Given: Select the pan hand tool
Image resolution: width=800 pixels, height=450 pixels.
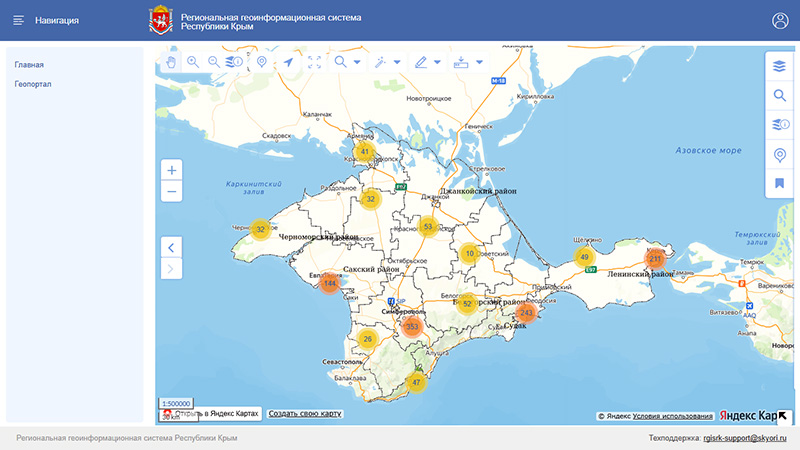Looking at the screenshot, I should click(x=171, y=62).
